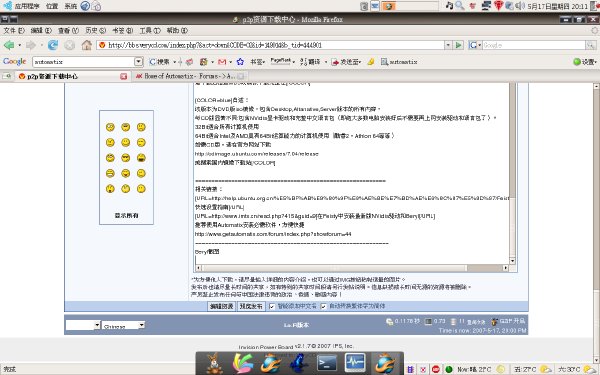Click the Invision Power Board link
This screenshot has width=600, height=375.
[x=266, y=347]
